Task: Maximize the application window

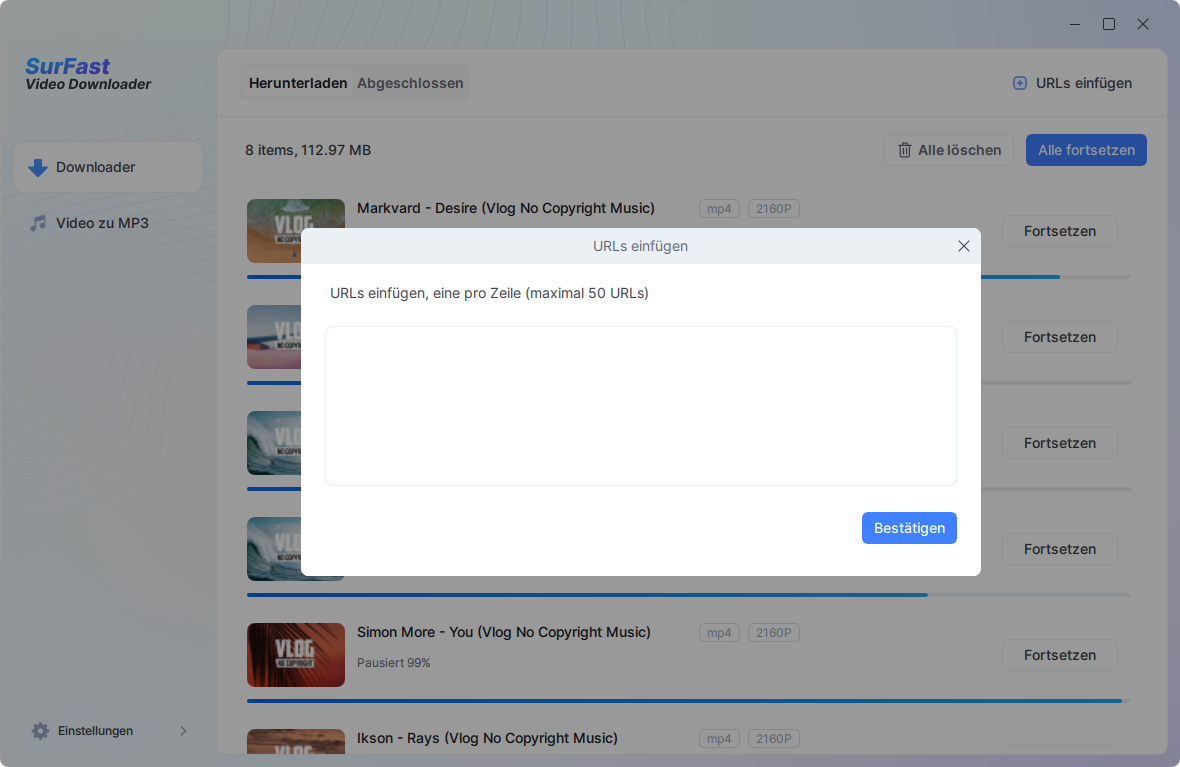Action: coord(1109,24)
